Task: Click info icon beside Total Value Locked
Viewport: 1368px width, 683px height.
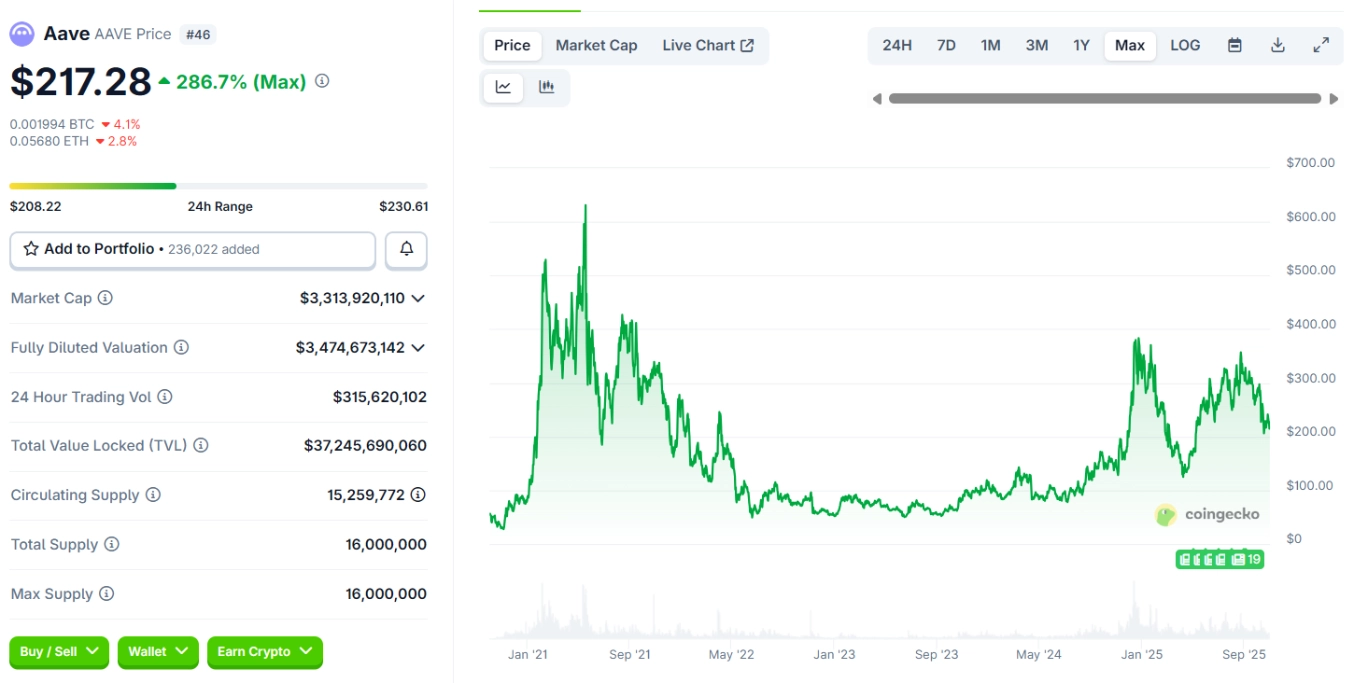Action: point(201,446)
